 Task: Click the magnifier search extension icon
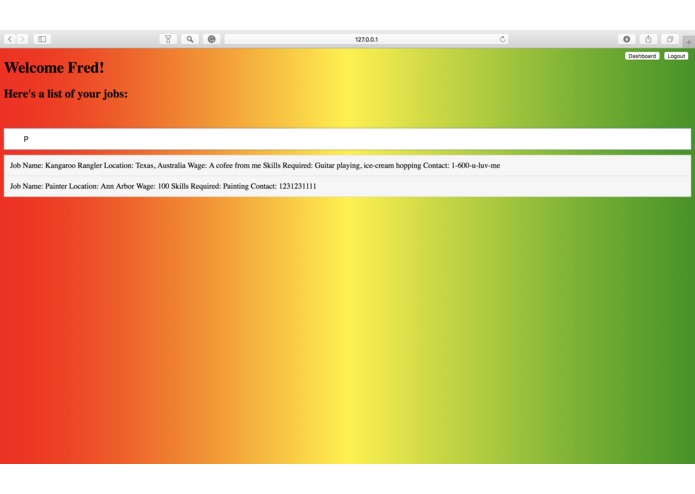tap(190, 39)
